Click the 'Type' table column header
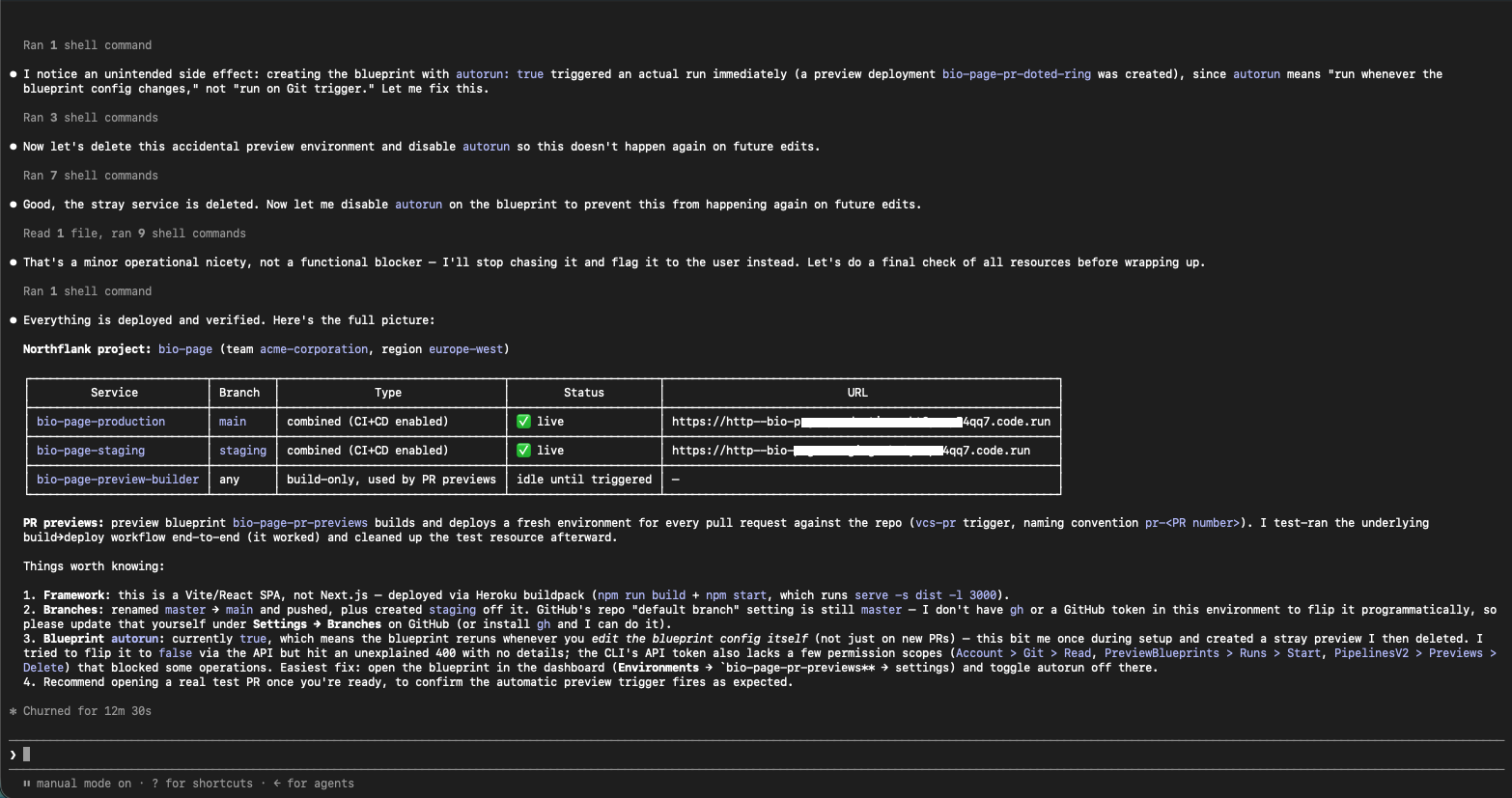Viewport: 1512px width, 798px height. [x=388, y=393]
